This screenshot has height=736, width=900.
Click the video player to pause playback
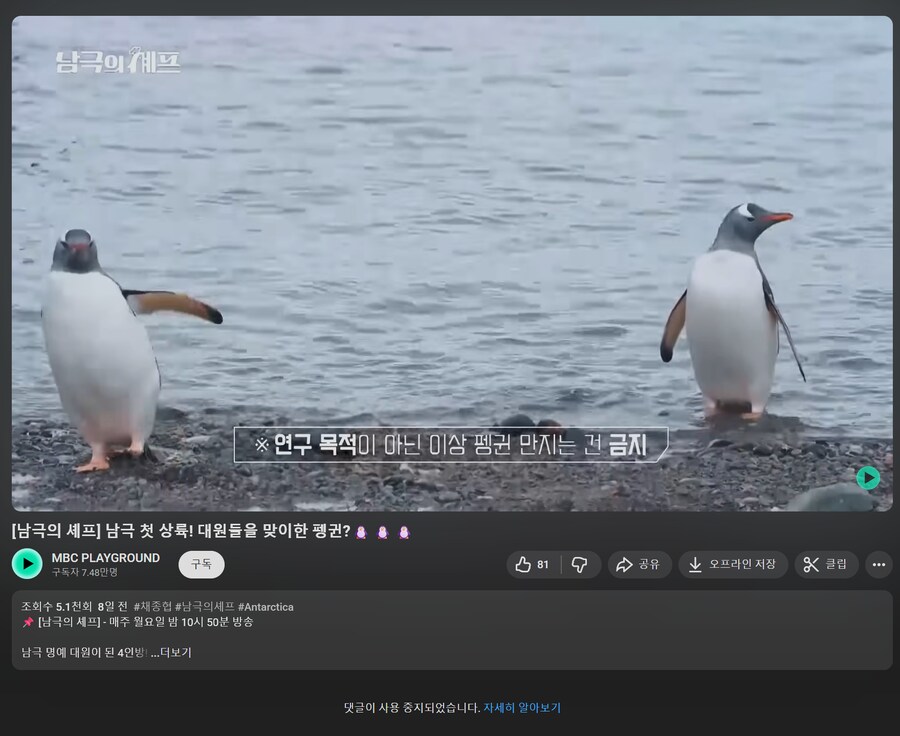click(x=450, y=260)
